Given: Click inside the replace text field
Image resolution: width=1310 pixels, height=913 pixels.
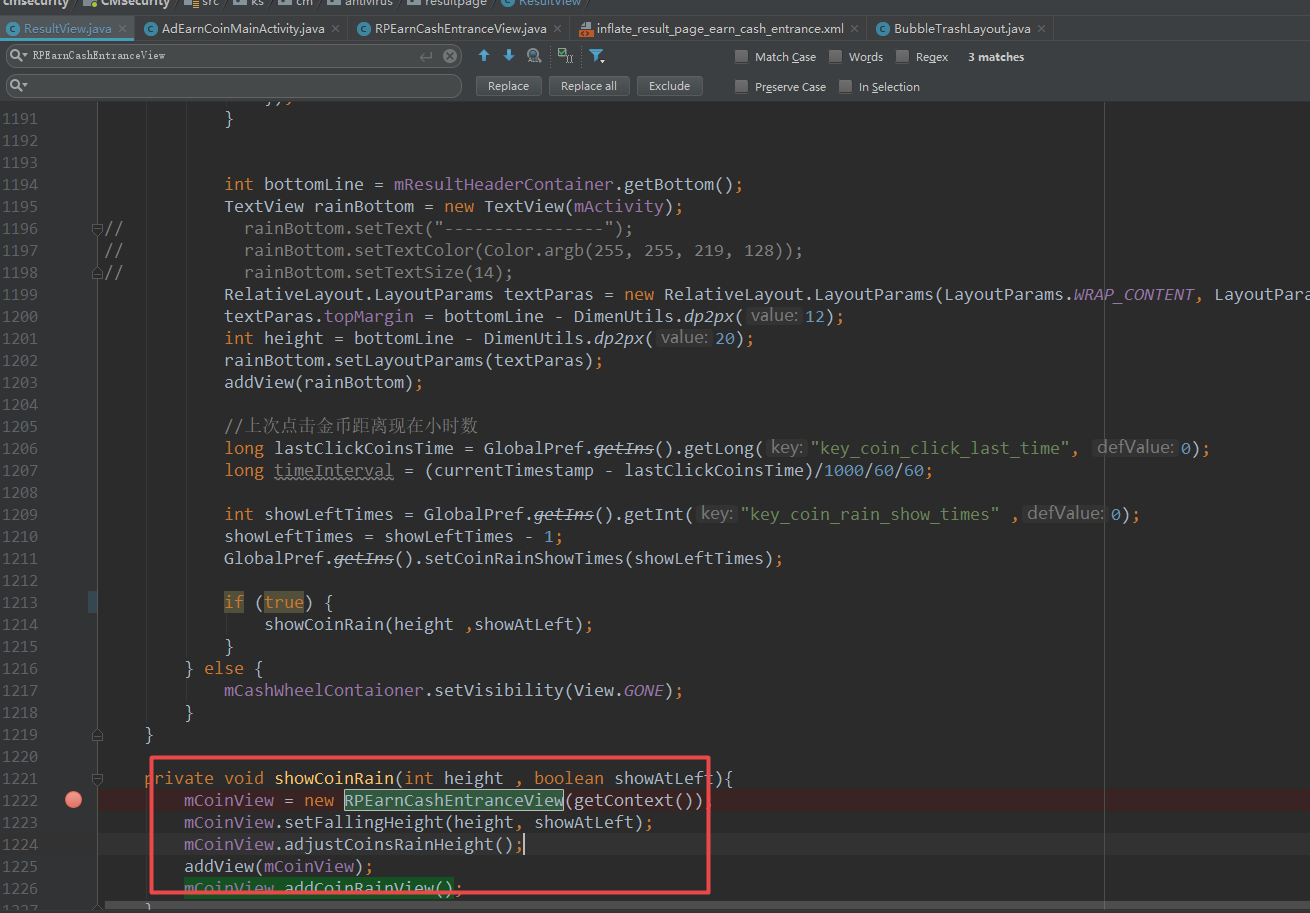Looking at the screenshot, I should 240,86.
